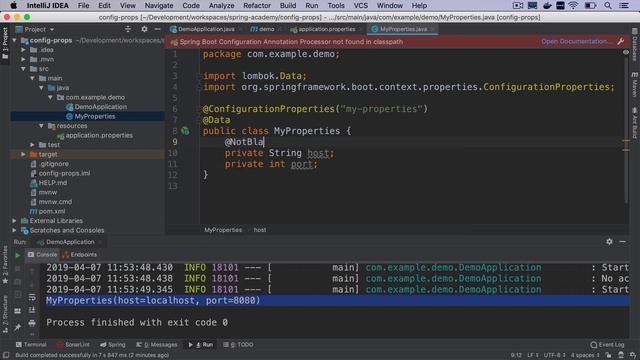
Task: Expand the .idea folder
Action: pyautogui.click(x=24, y=50)
